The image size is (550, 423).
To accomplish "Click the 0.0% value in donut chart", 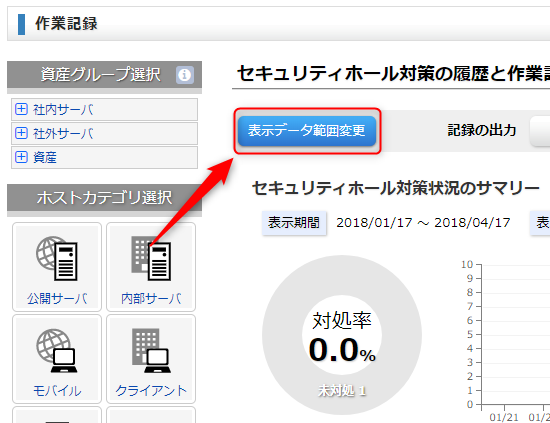I will pyautogui.click(x=342, y=350).
